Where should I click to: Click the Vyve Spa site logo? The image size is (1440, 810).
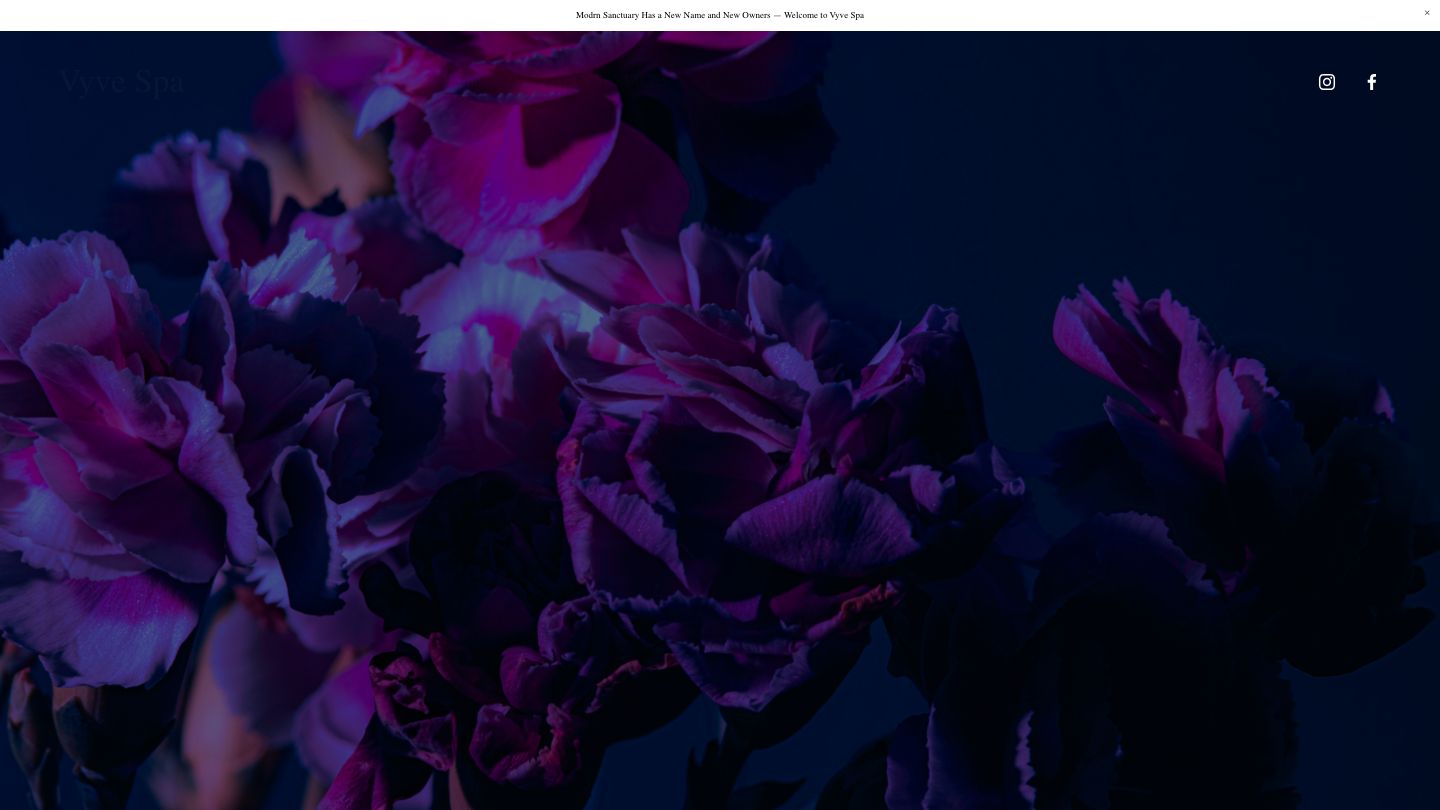[x=121, y=81]
